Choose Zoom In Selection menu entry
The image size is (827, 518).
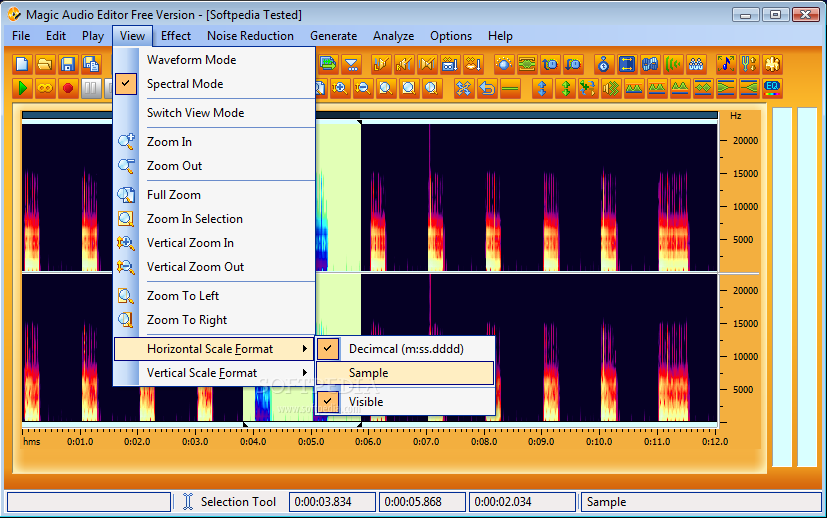pyautogui.click(x=215, y=219)
